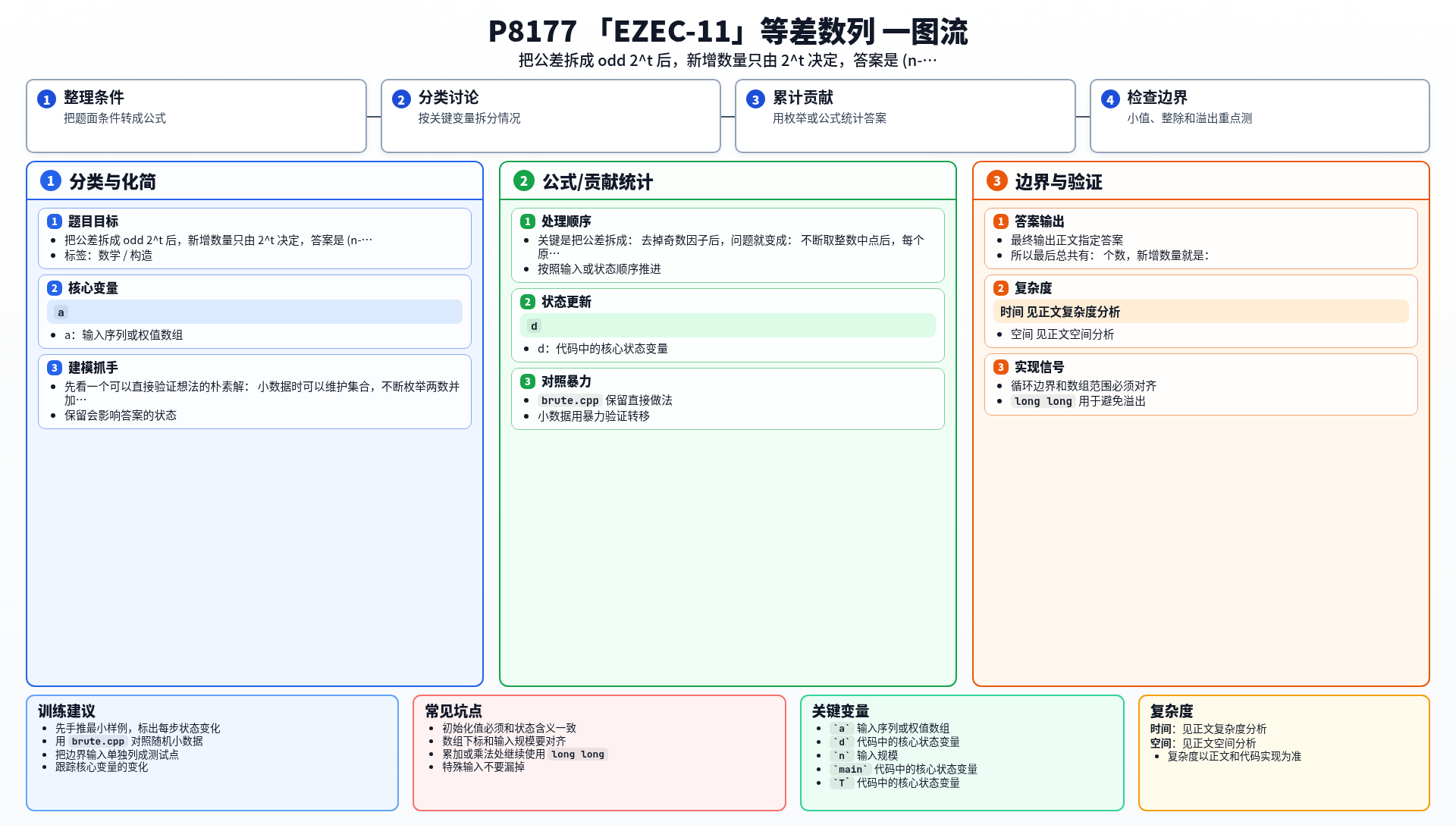This screenshot has height=825, width=1456.
Task: Select the 分类与化简 panel heading
Action: click(113, 181)
